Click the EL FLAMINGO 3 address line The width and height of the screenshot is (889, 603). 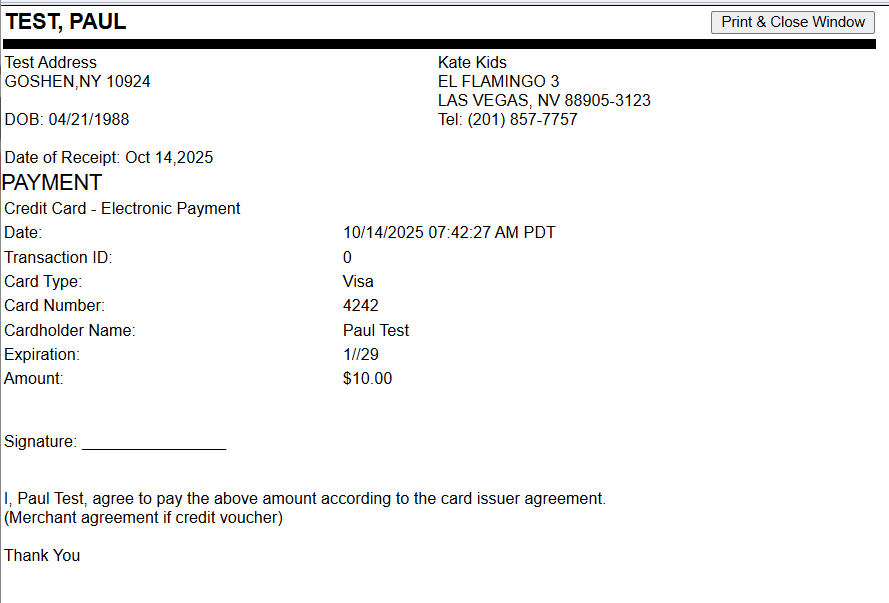pos(498,81)
